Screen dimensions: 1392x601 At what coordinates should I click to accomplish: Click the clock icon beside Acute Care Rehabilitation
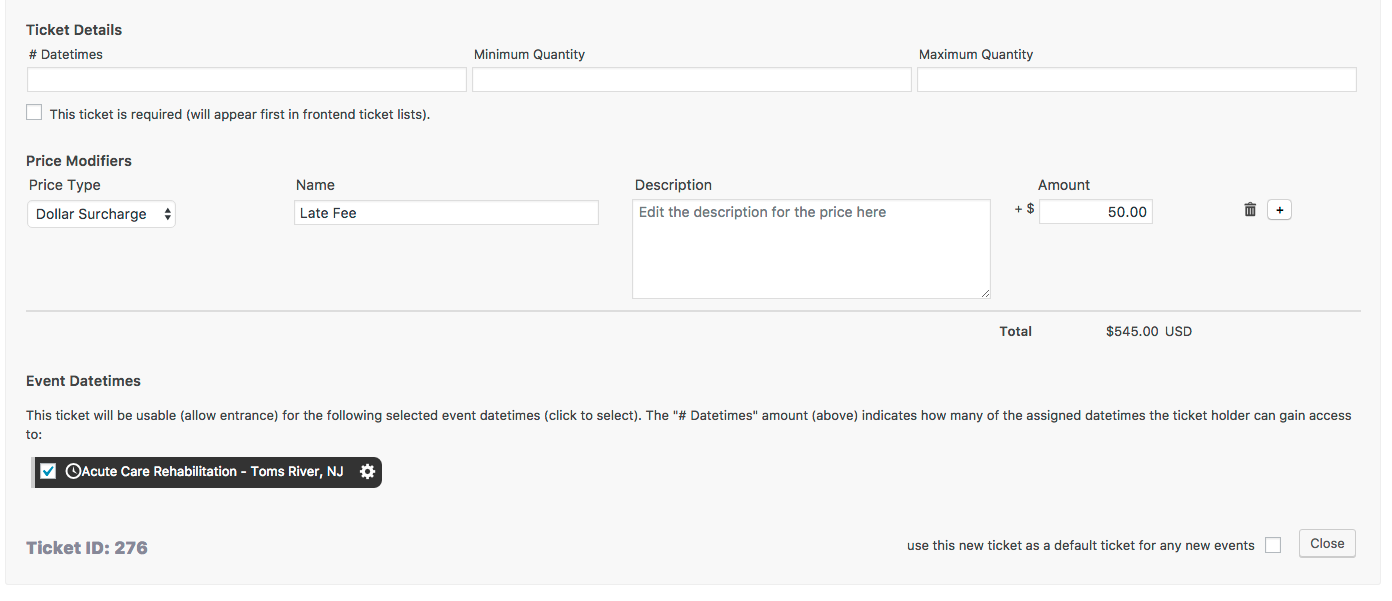(x=73, y=471)
